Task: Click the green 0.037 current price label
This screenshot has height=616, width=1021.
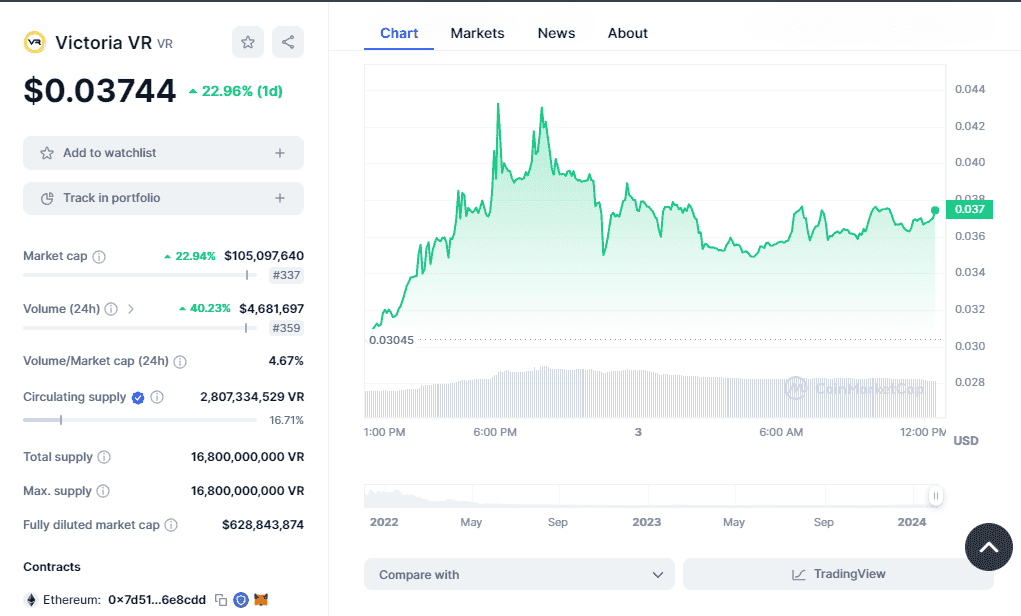Action: (969, 209)
